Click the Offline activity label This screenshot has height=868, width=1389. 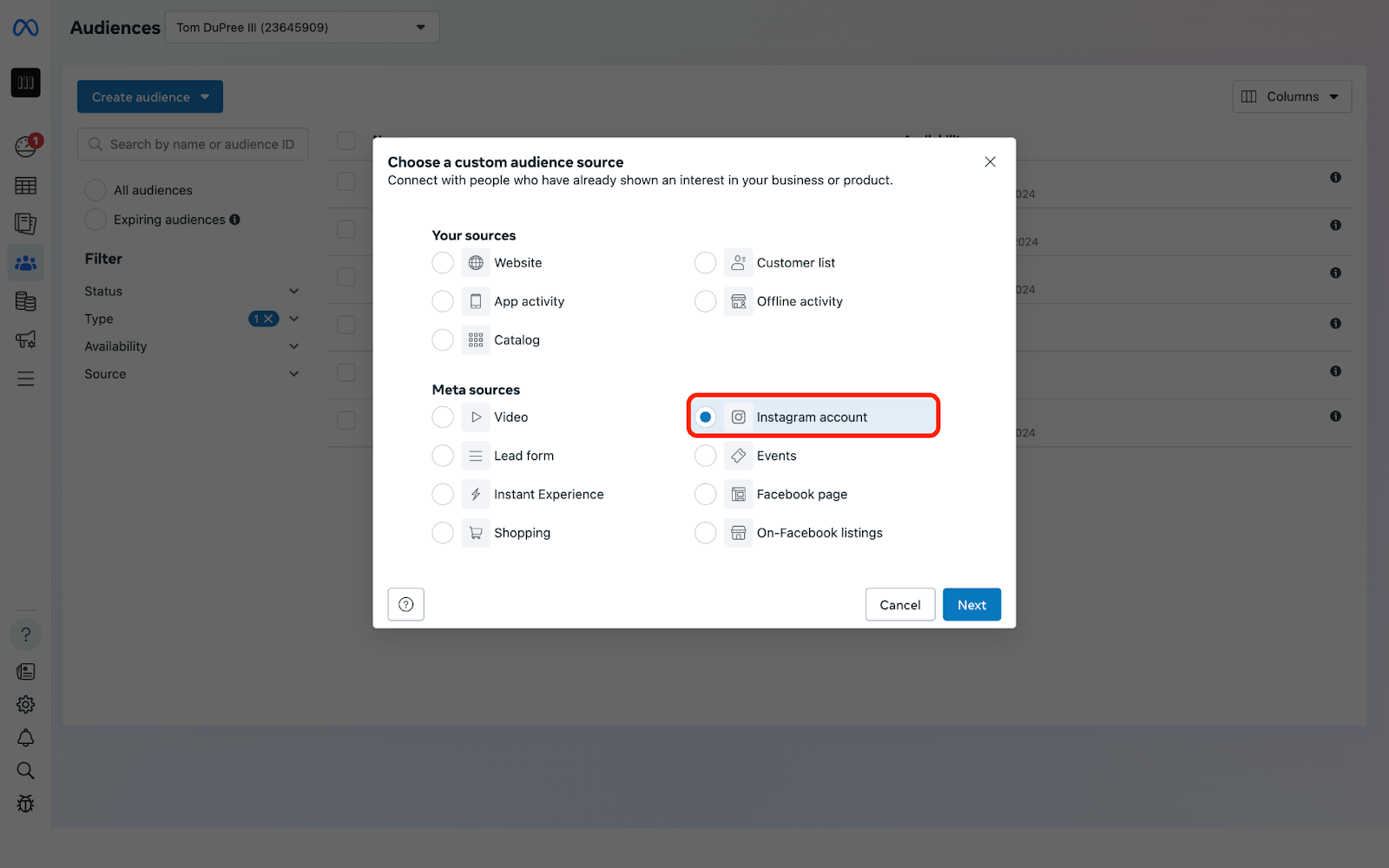800,301
